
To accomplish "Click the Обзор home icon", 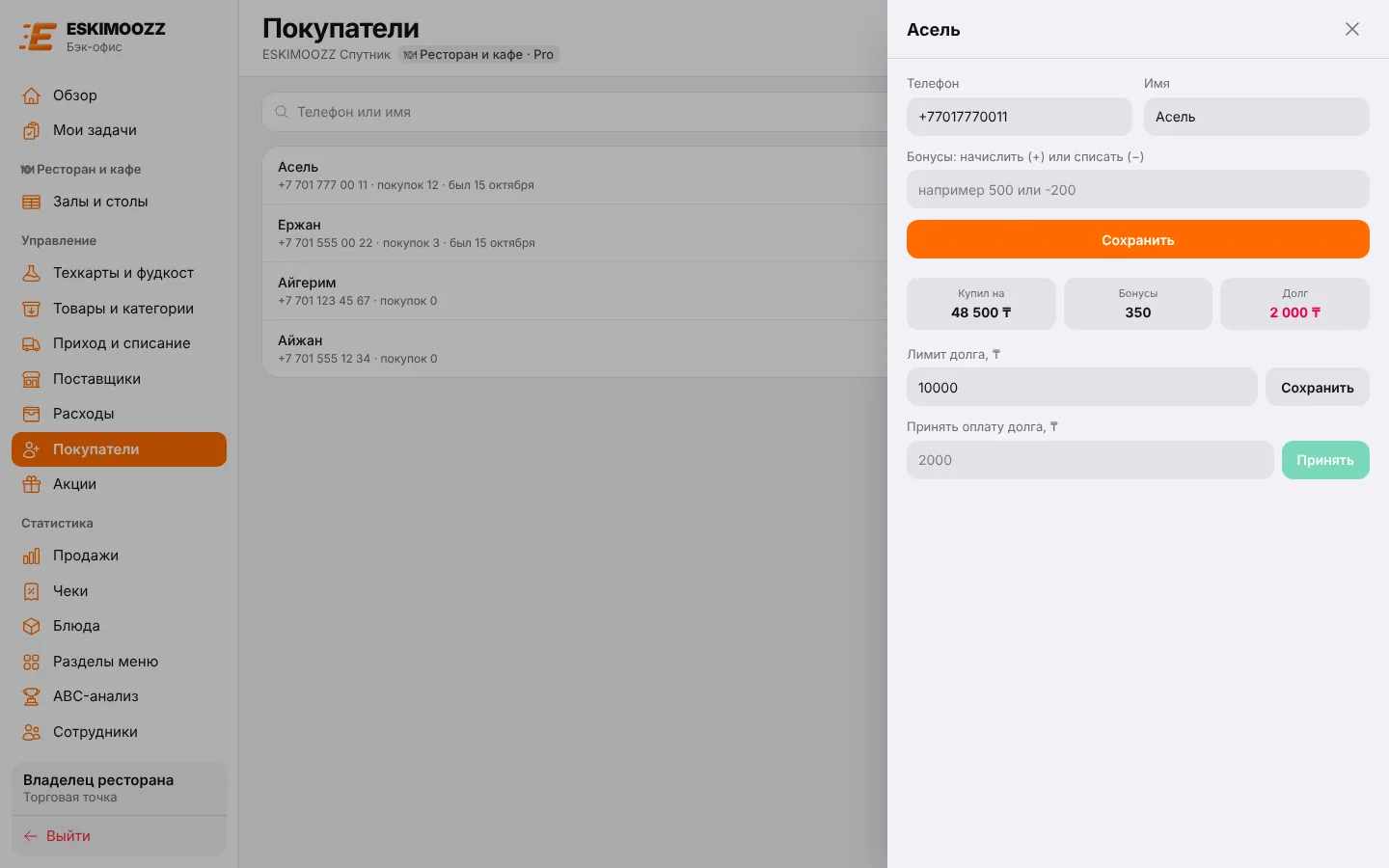I will click(32, 95).
